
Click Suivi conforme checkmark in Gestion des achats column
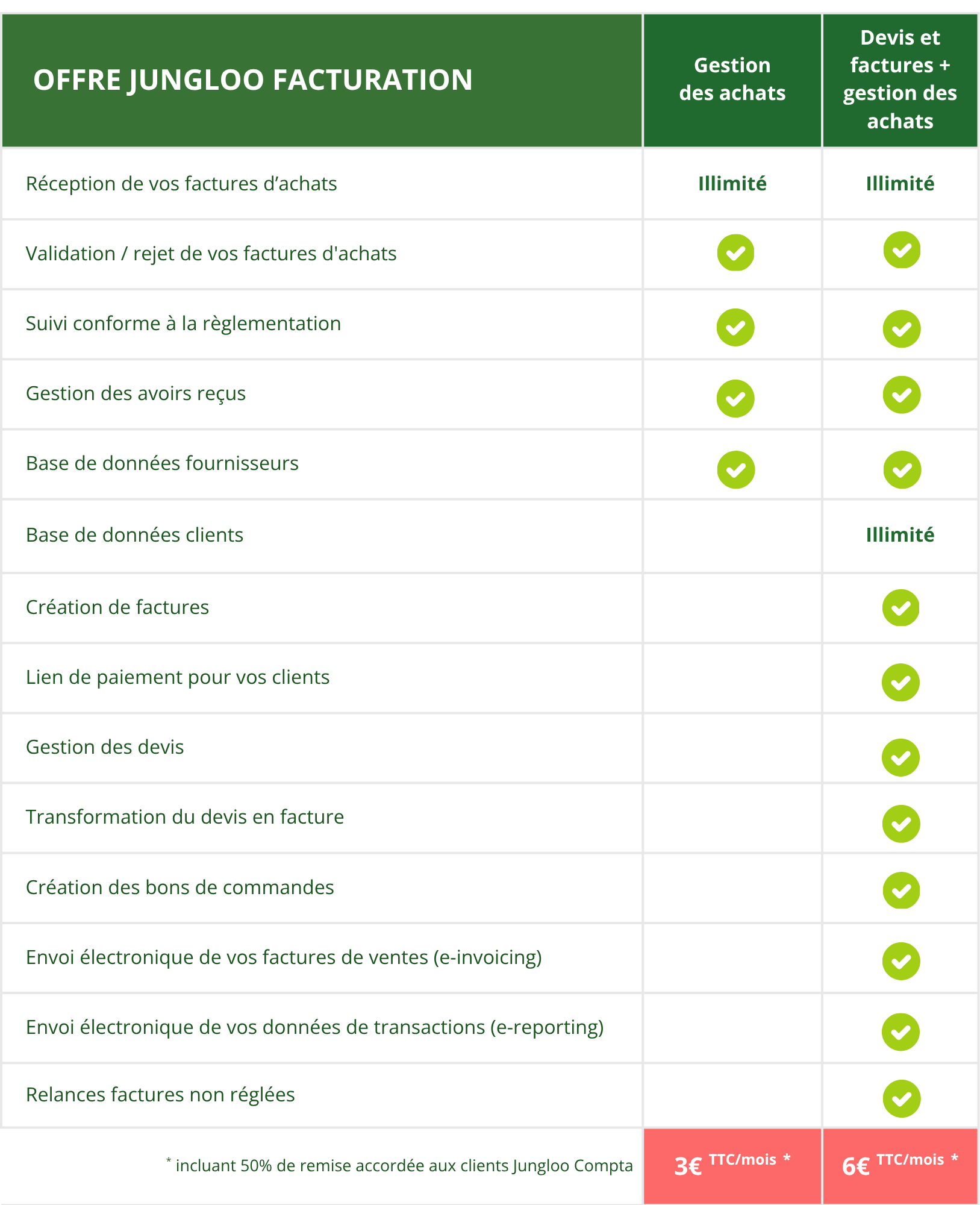735,327
